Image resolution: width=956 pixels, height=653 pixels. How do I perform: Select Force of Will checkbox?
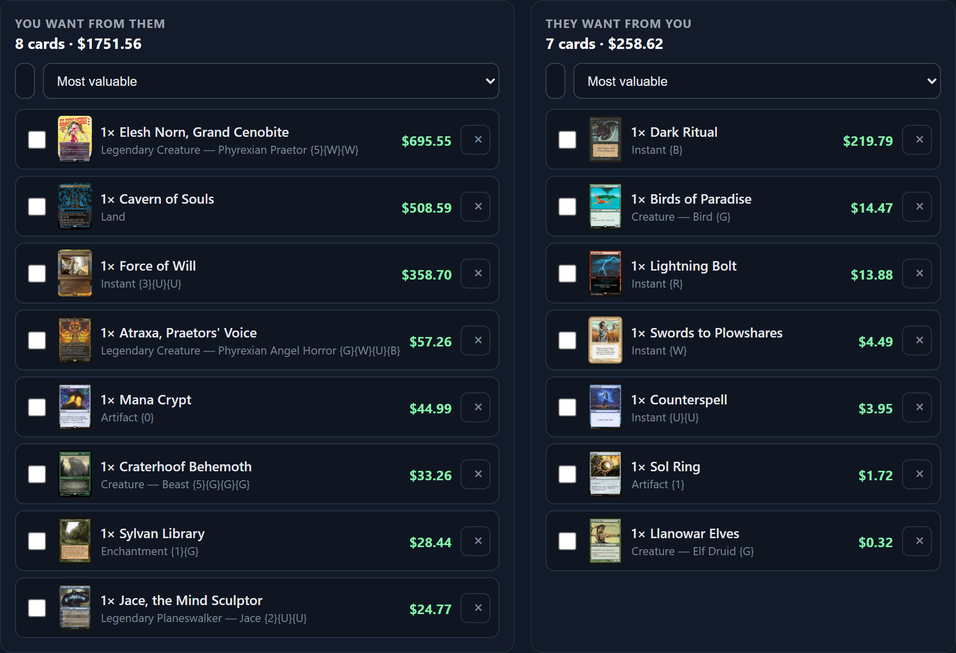pyautogui.click(x=37, y=273)
